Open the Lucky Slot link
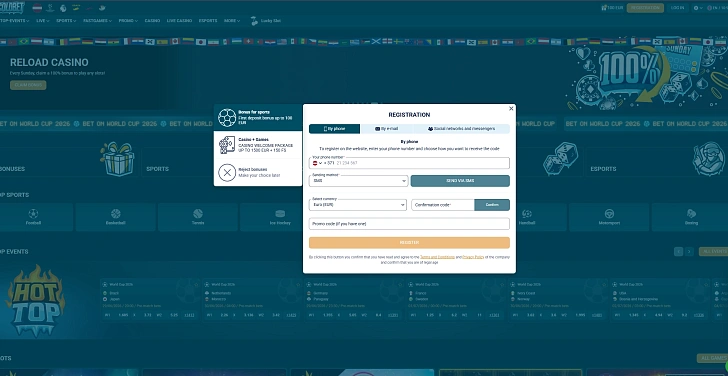Viewport: 728px width, 376px height. pos(266,21)
